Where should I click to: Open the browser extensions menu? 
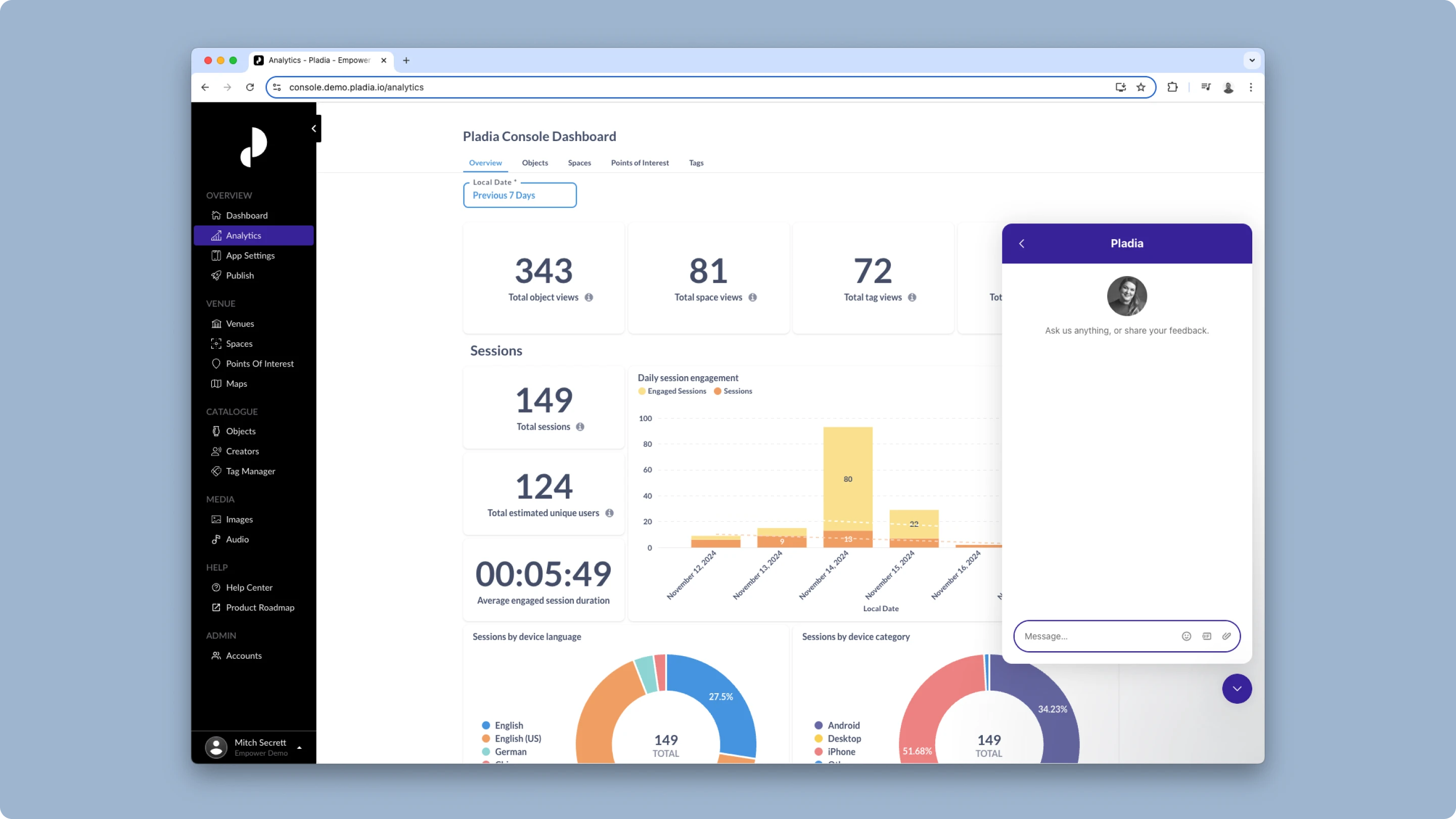(1172, 87)
